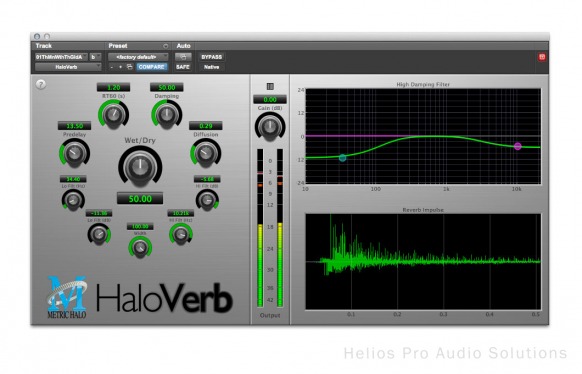Select next preset with plus button
This screenshot has height=374, width=582.
120,67
